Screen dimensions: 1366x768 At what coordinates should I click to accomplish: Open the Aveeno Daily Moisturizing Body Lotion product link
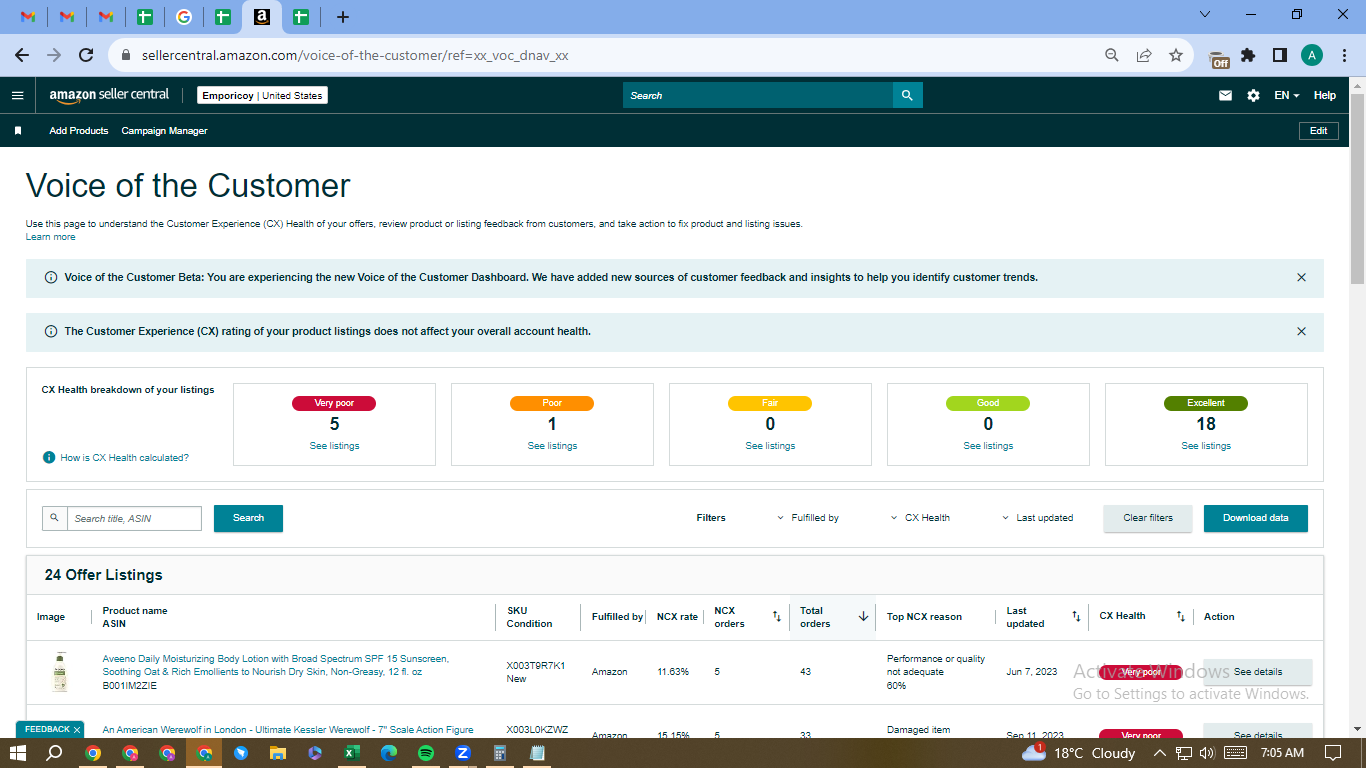276,665
